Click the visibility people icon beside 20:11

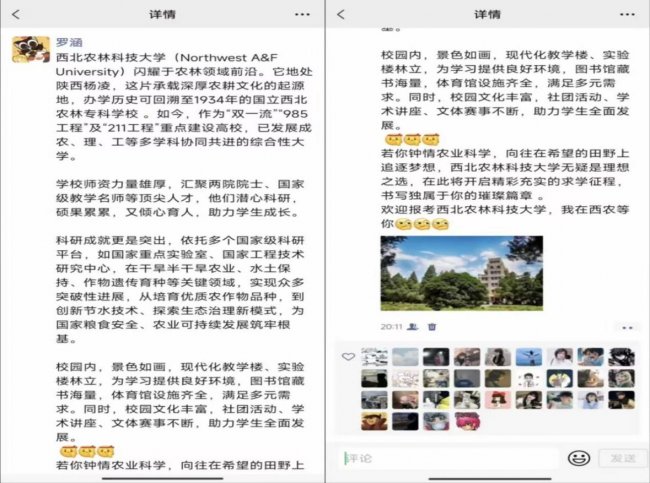point(413,326)
